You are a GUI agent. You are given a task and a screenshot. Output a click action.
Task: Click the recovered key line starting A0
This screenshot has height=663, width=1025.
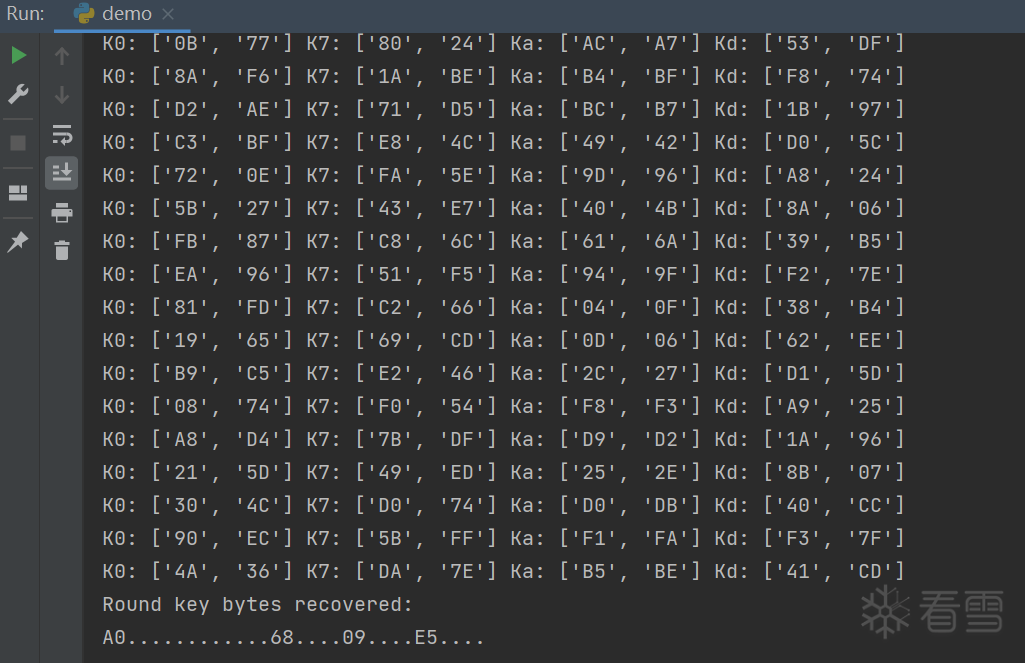pyautogui.click(x=293, y=638)
